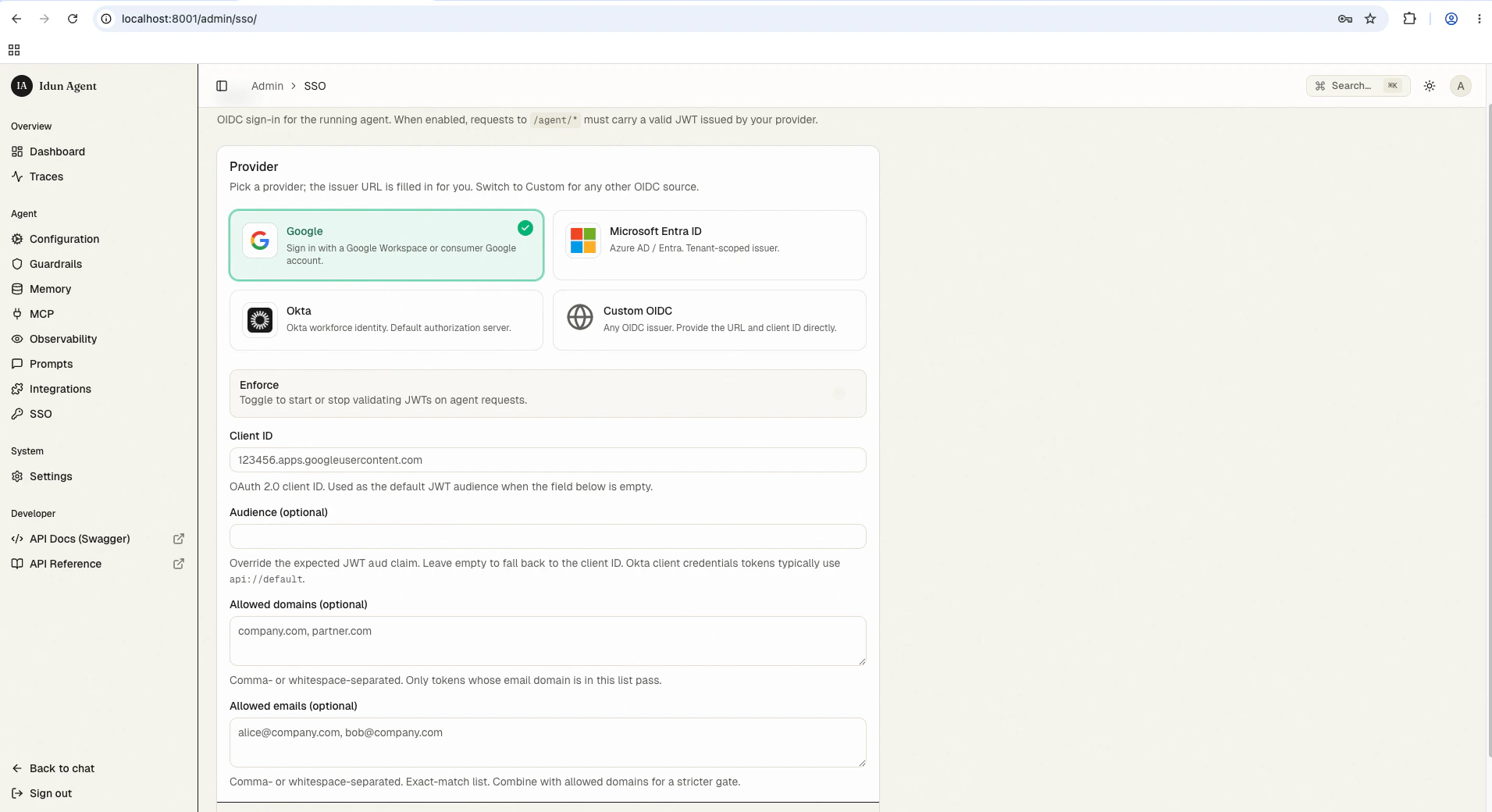Select the Custom OIDC provider card
Screen dimensions: 1492x812
(x=710, y=320)
